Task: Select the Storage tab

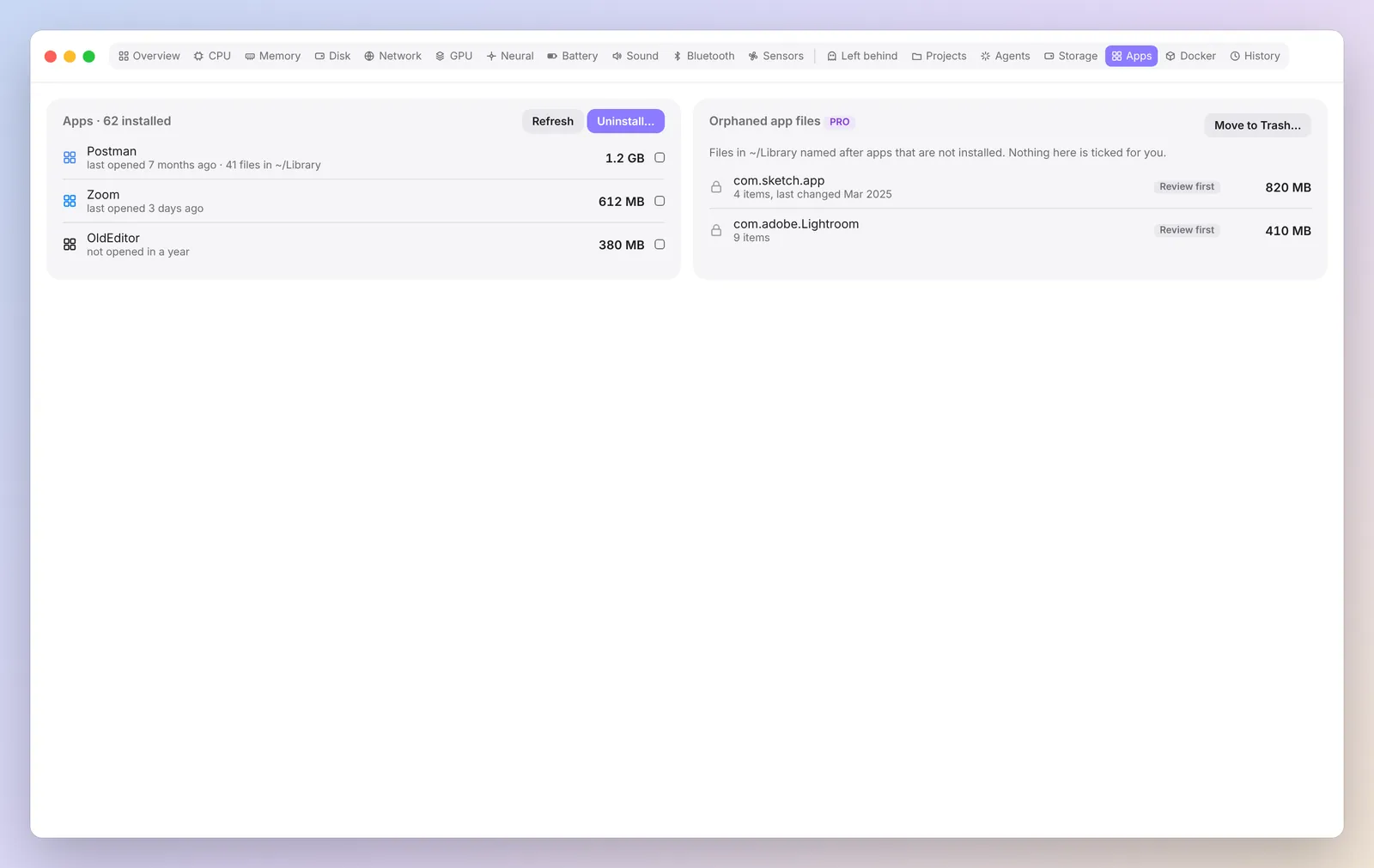Action: 1071,56
